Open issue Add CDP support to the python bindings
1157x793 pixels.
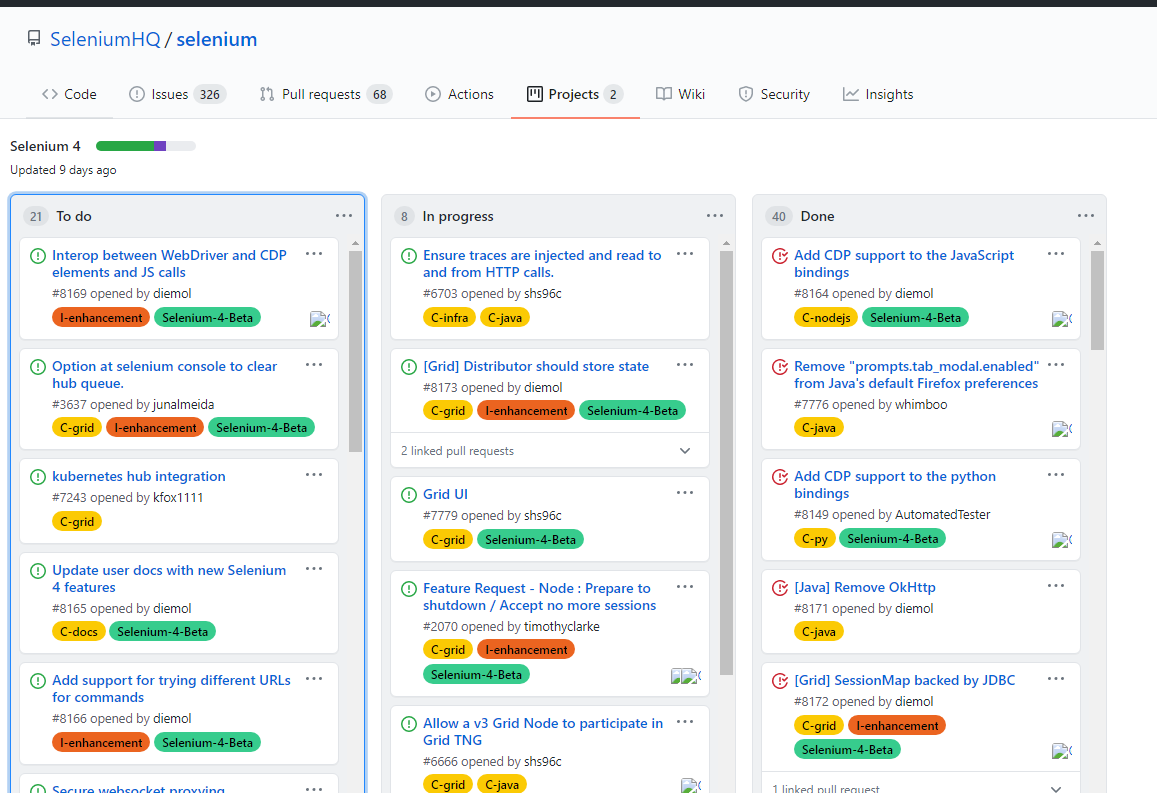[x=895, y=485]
